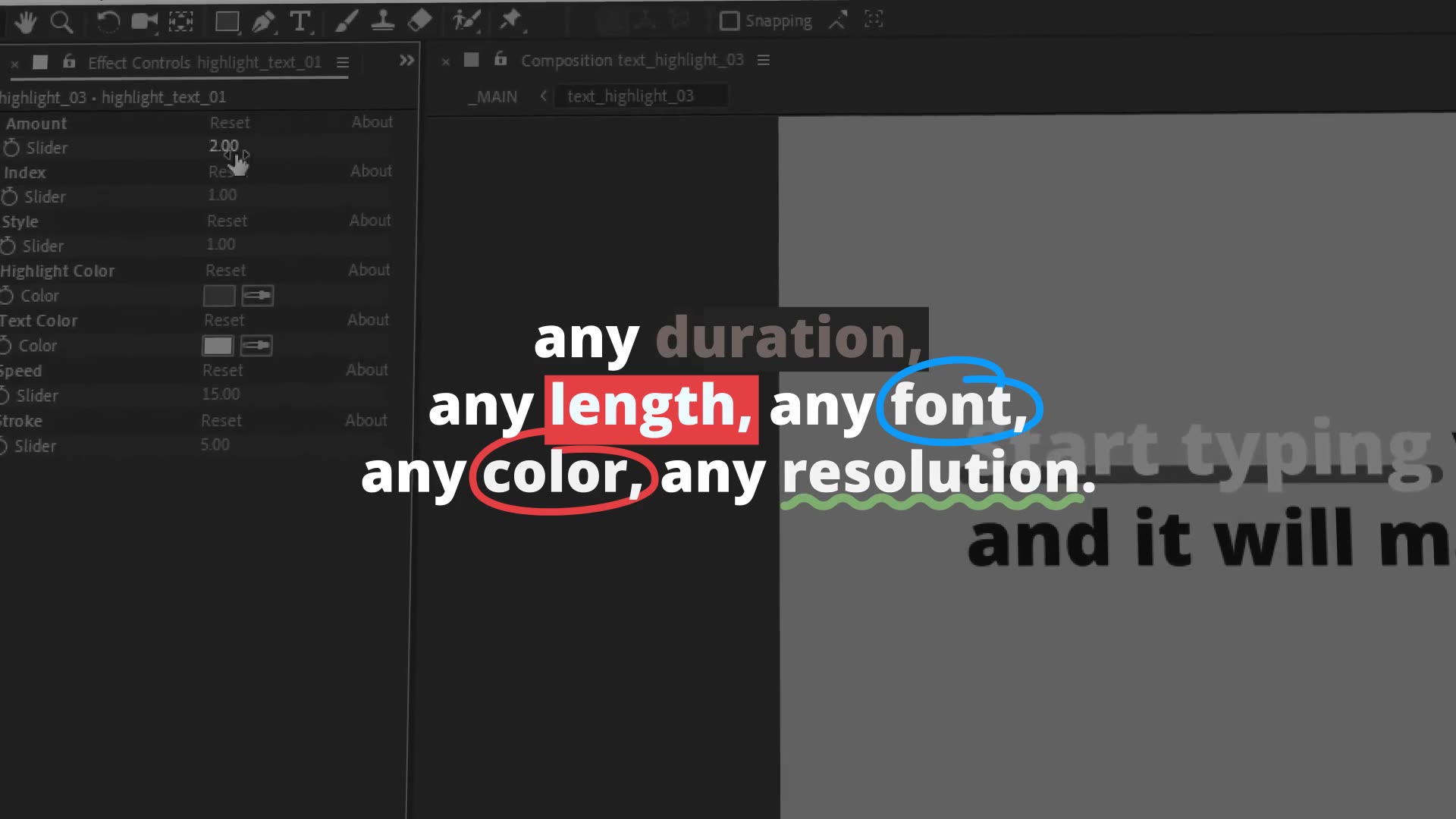Select the Roto Brush tool
The image size is (1456, 819).
(x=466, y=20)
